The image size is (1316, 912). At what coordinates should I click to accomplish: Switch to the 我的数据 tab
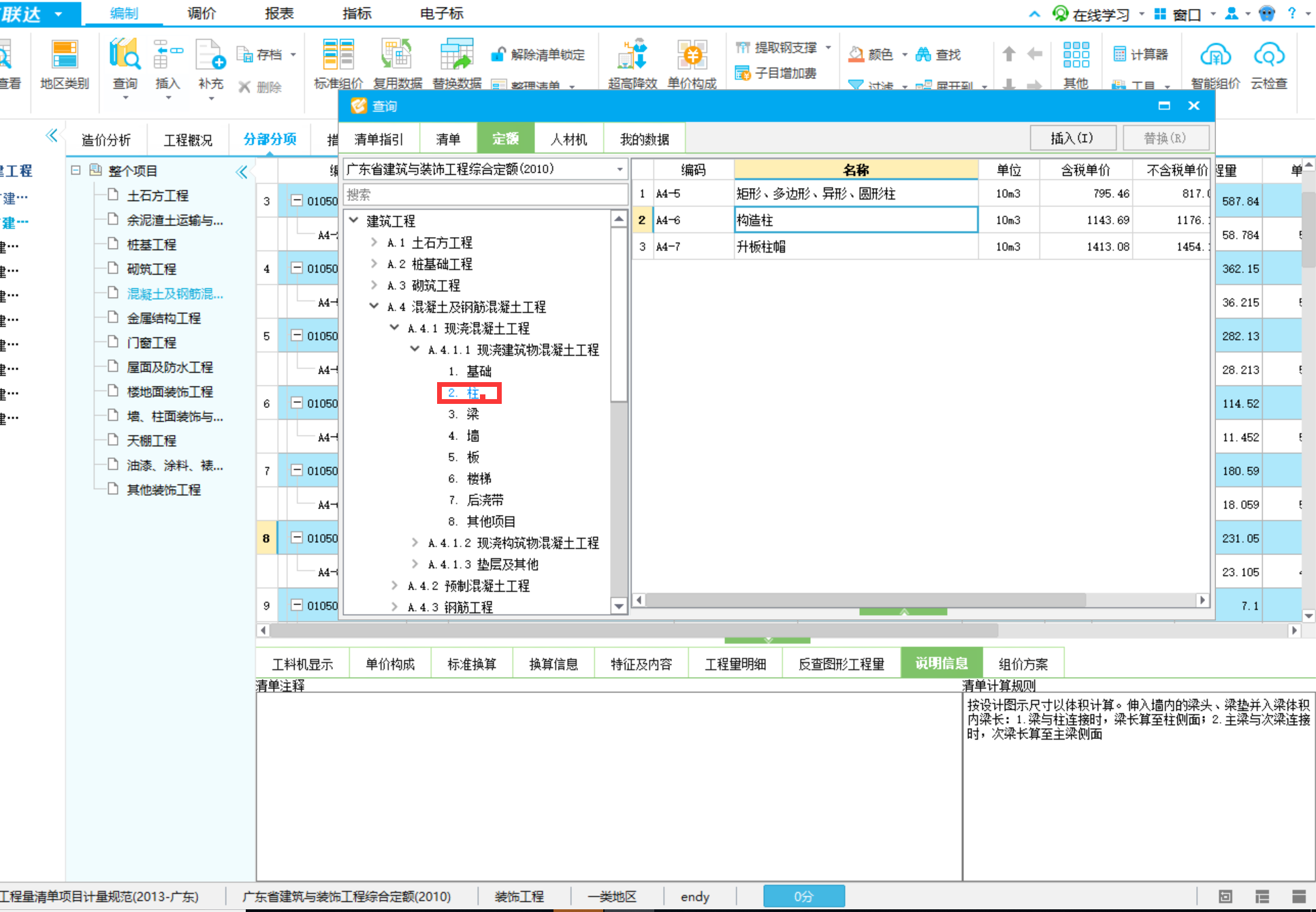644,139
